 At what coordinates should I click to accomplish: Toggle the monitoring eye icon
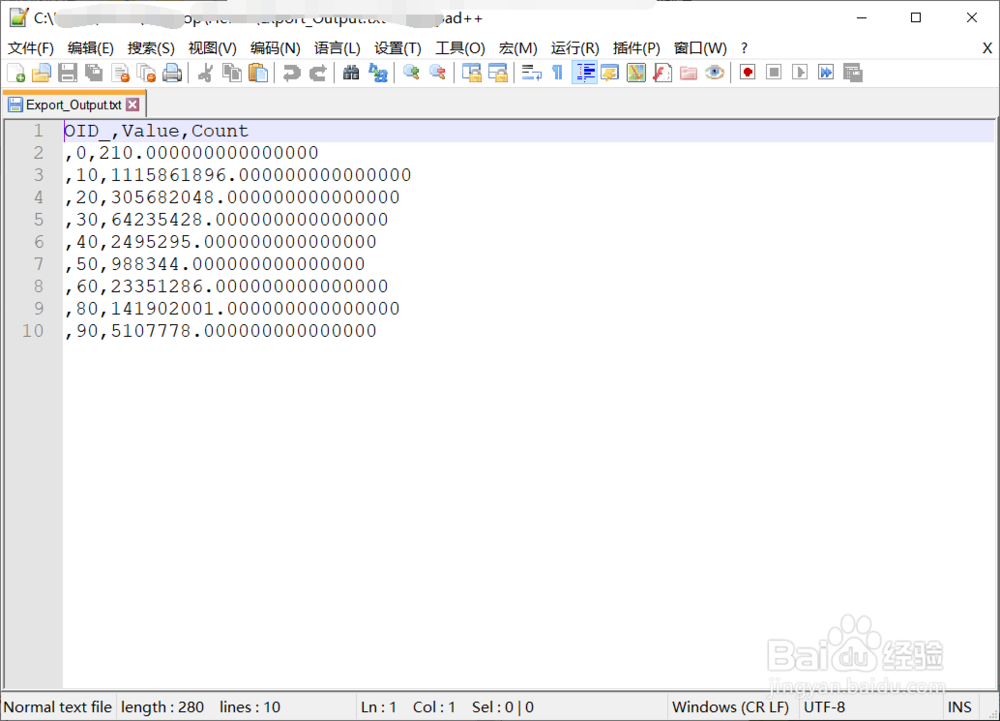[714, 73]
